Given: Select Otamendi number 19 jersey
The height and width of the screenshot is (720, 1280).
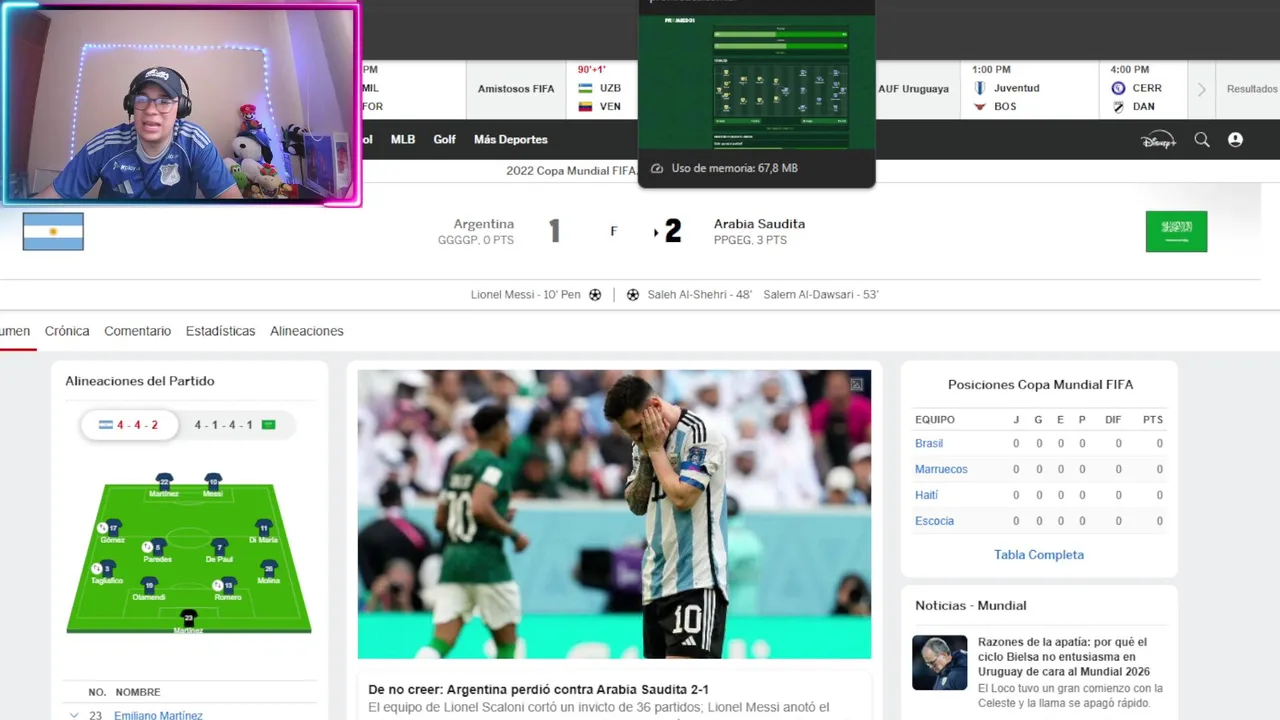Looking at the screenshot, I should coord(149,585).
